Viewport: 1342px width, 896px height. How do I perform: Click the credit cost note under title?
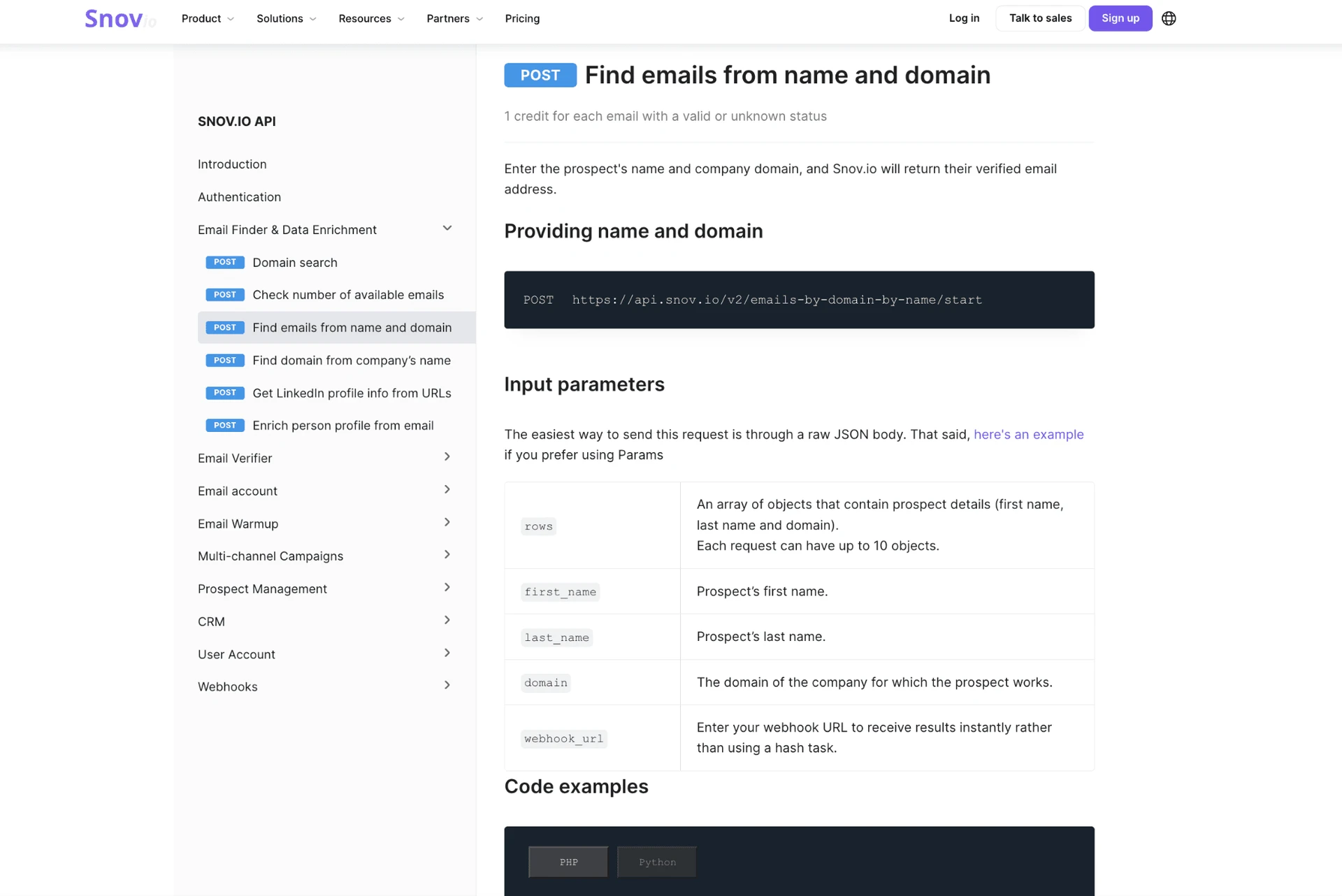[x=665, y=116]
